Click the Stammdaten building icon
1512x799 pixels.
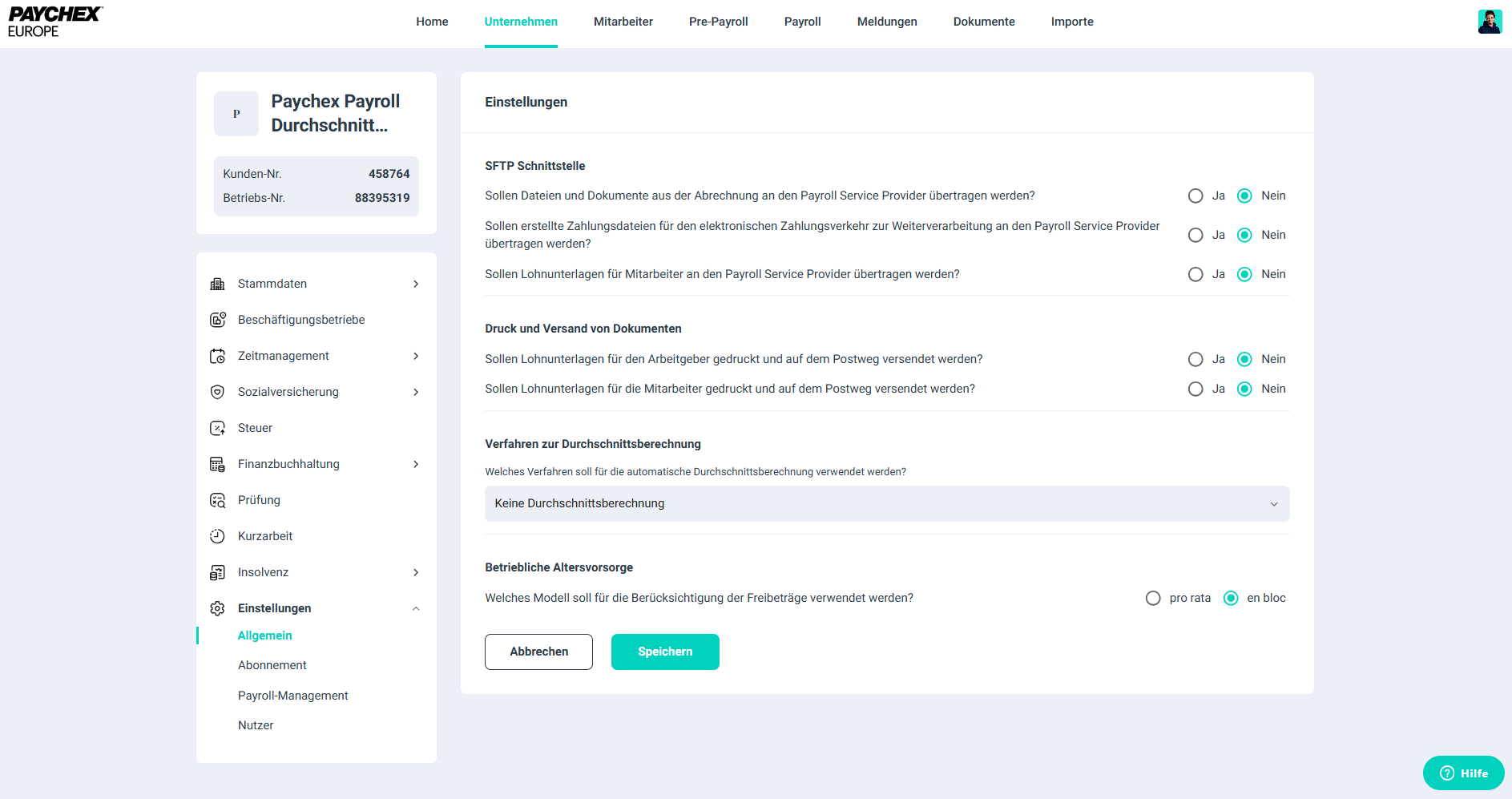[x=217, y=284]
